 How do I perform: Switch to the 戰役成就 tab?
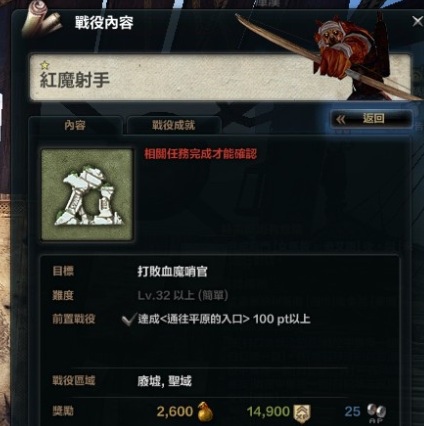[173, 125]
